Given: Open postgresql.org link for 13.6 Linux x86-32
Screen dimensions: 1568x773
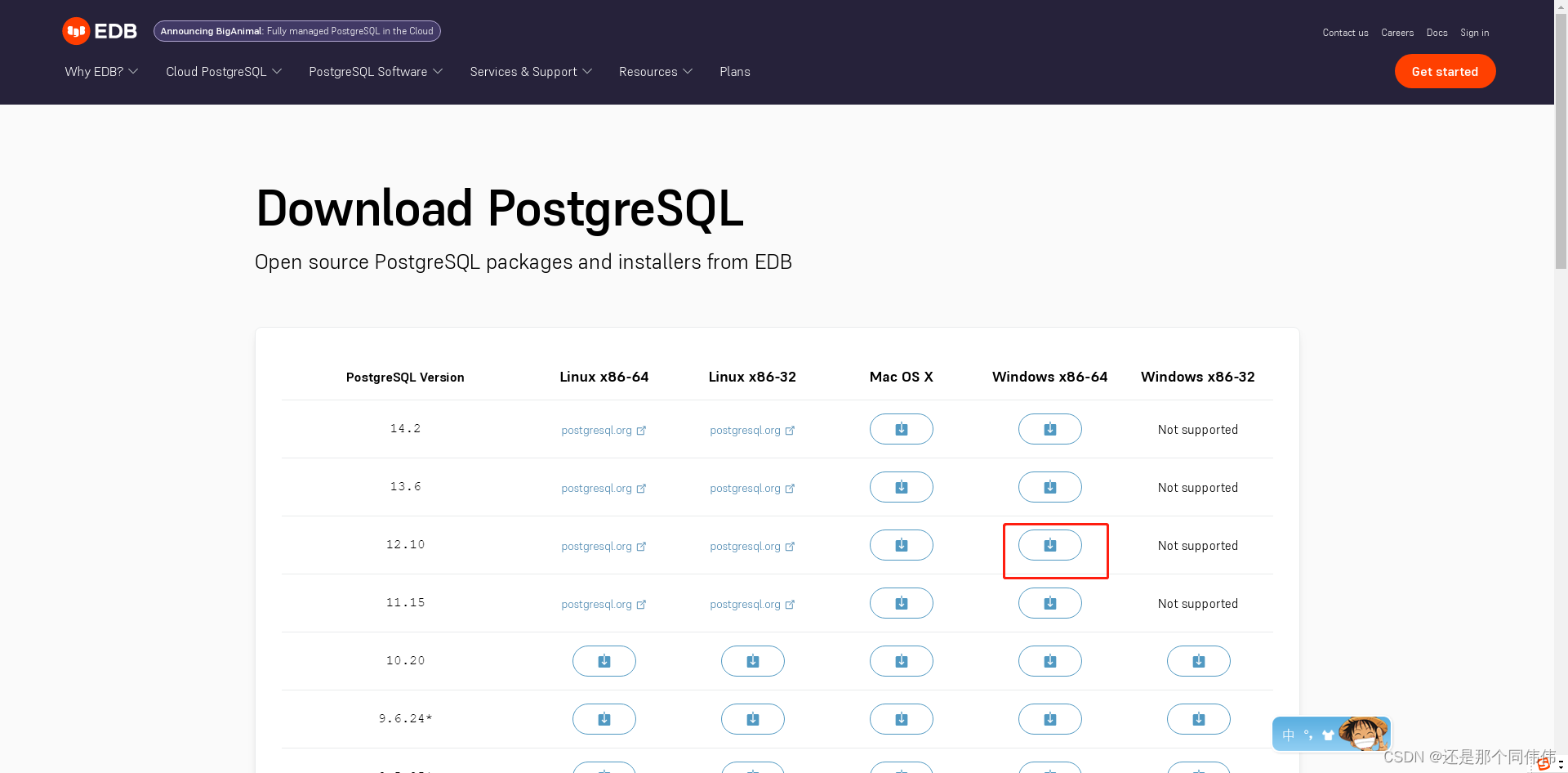Looking at the screenshot, I should pyautogui.click(x=752, y=488).
